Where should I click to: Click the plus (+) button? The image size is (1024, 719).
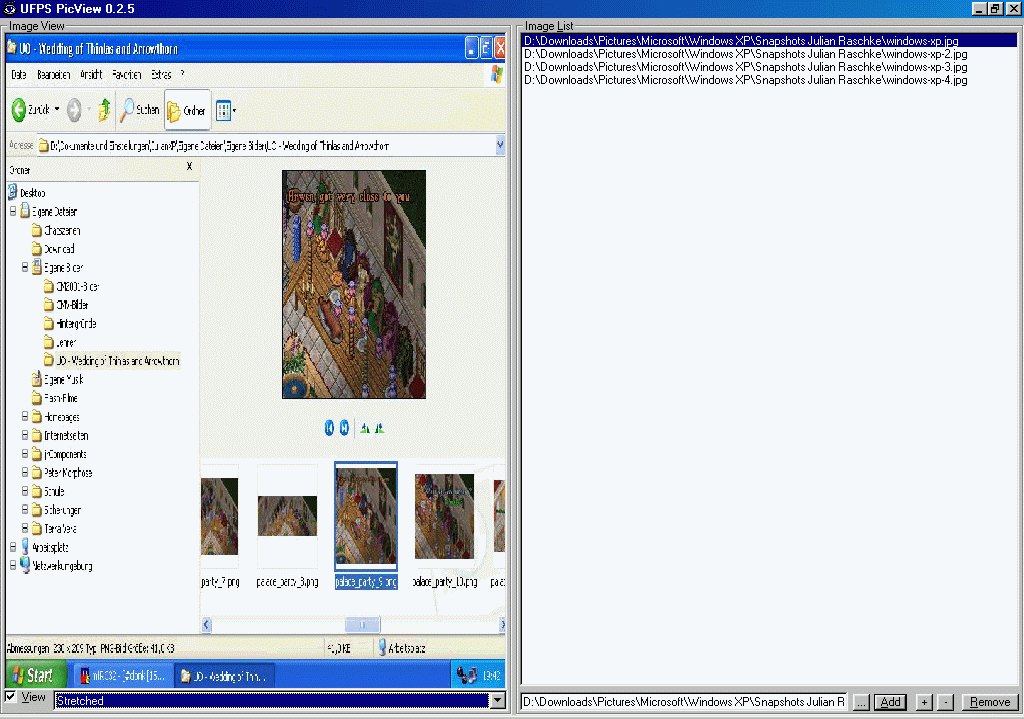[x=924, y=702]
